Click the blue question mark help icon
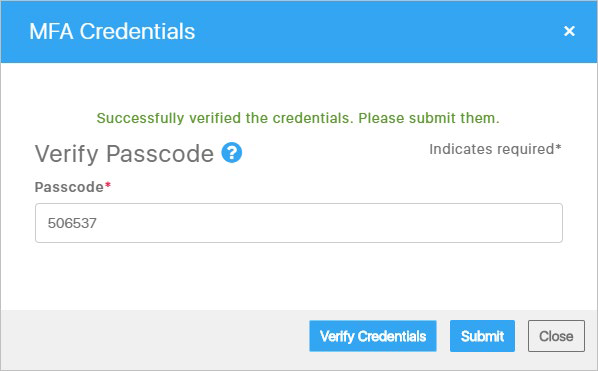 pyautogui.click(x=231, y=153)
